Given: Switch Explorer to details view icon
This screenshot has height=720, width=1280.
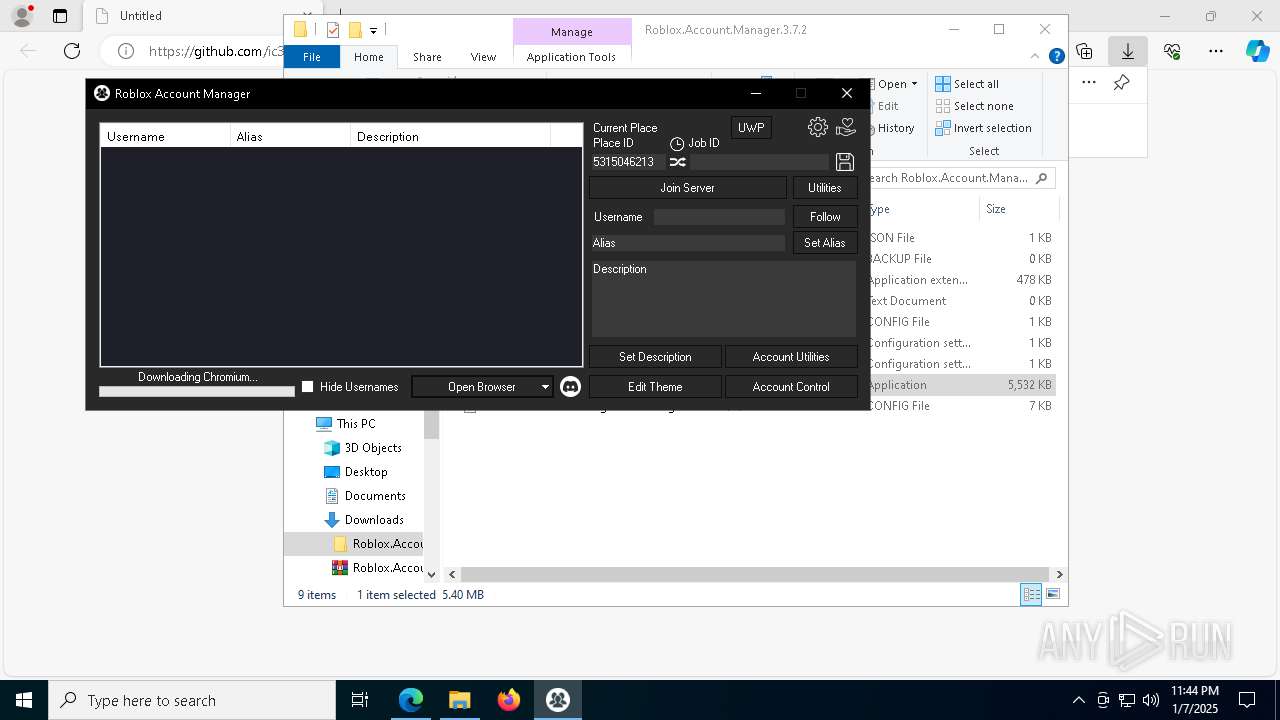Looking at the screenshot, I should point(1031,594).
